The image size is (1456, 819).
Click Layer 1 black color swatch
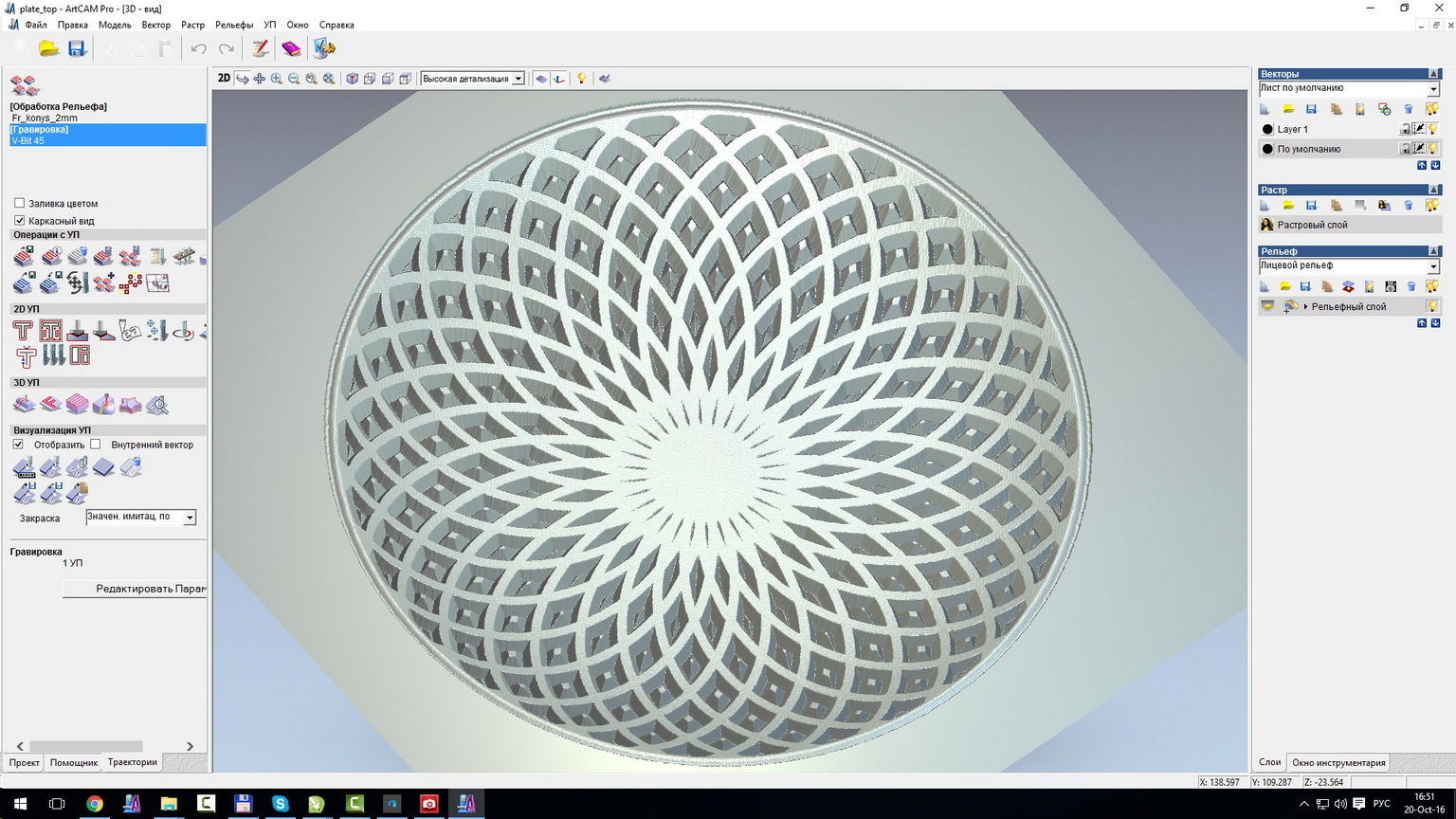click(1267, 129)
